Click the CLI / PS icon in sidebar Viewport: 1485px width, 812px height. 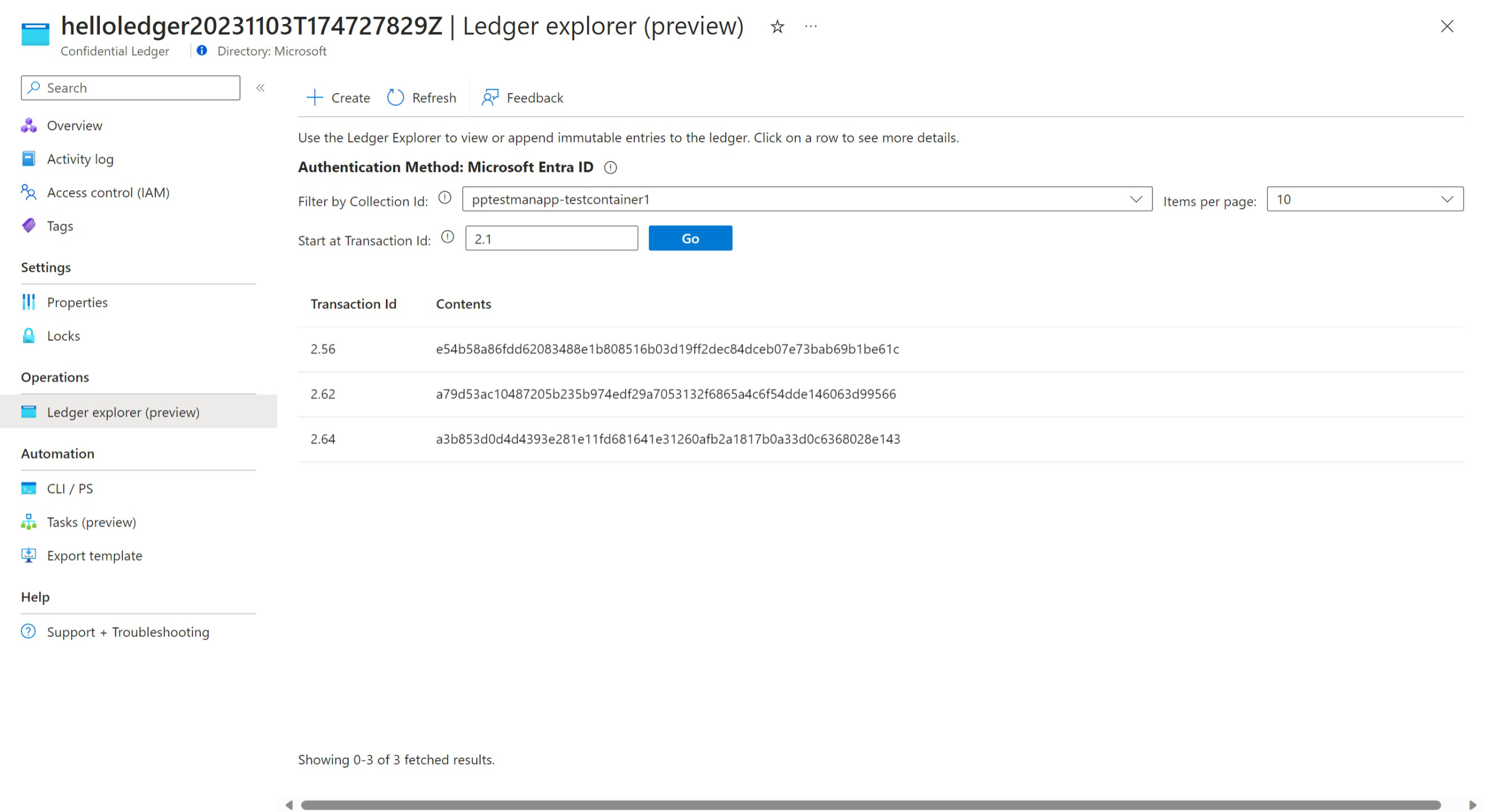[x=31, y=488]
